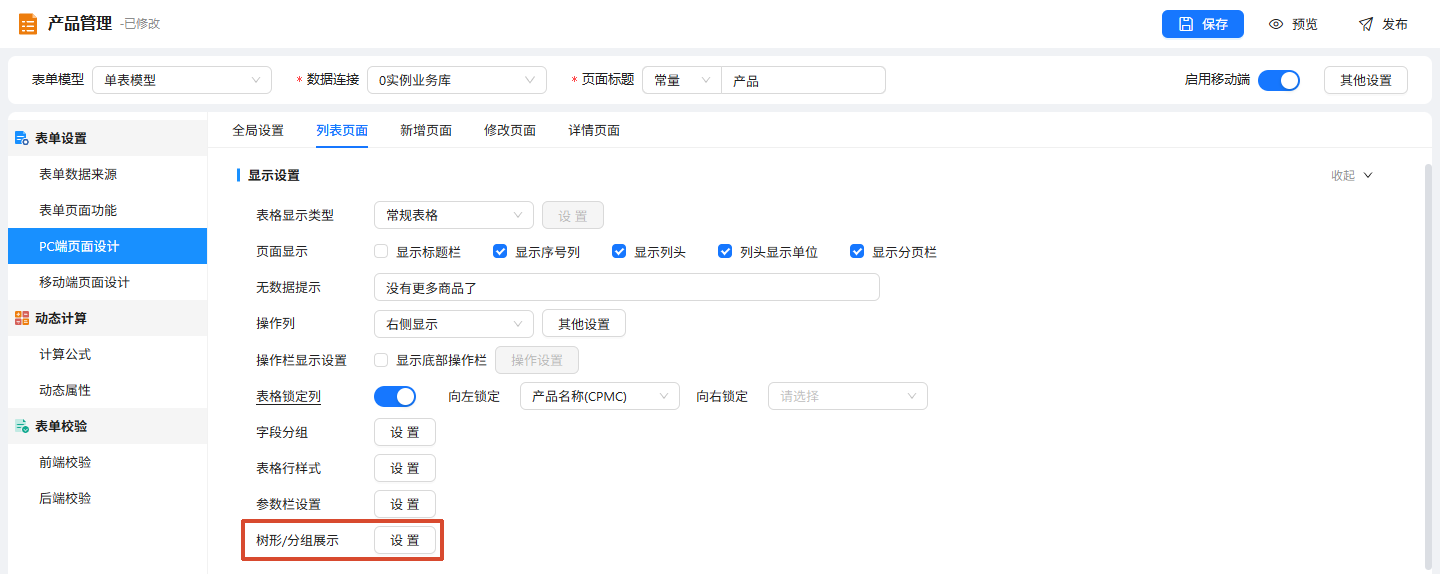Click the 动态计算 section icon
1440x574 pixels.
point(22,318)
